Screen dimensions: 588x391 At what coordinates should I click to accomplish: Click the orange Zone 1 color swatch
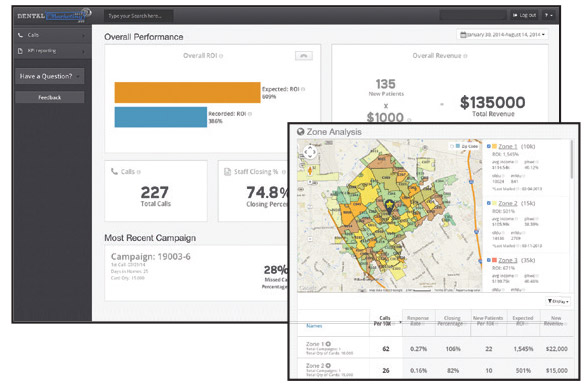[x=494, y=146]
